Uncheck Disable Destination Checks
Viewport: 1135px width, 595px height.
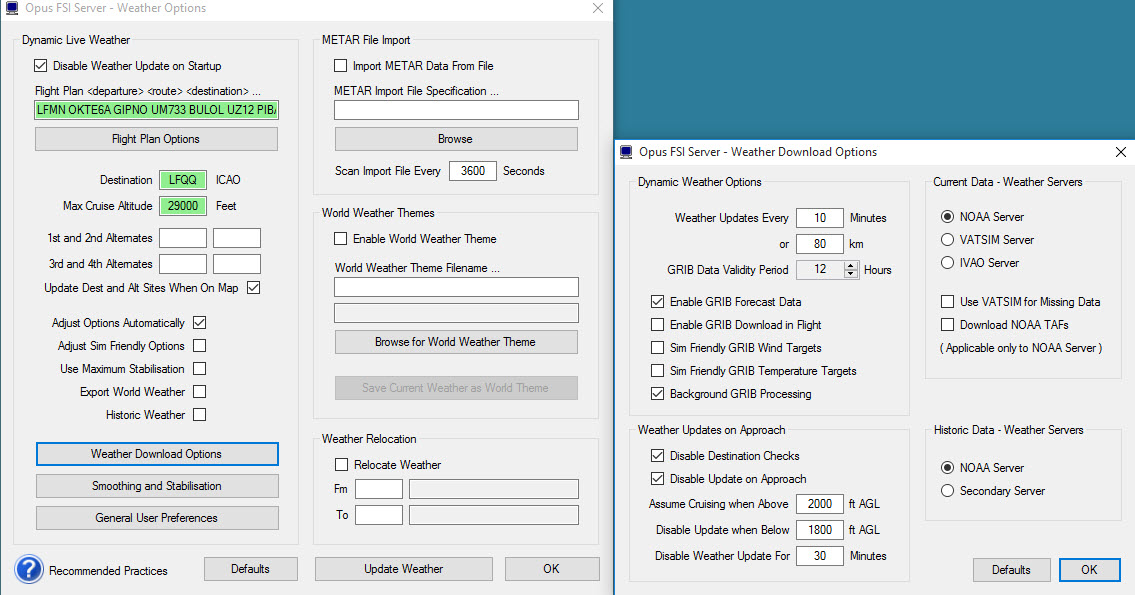click(x=657, y=456)
